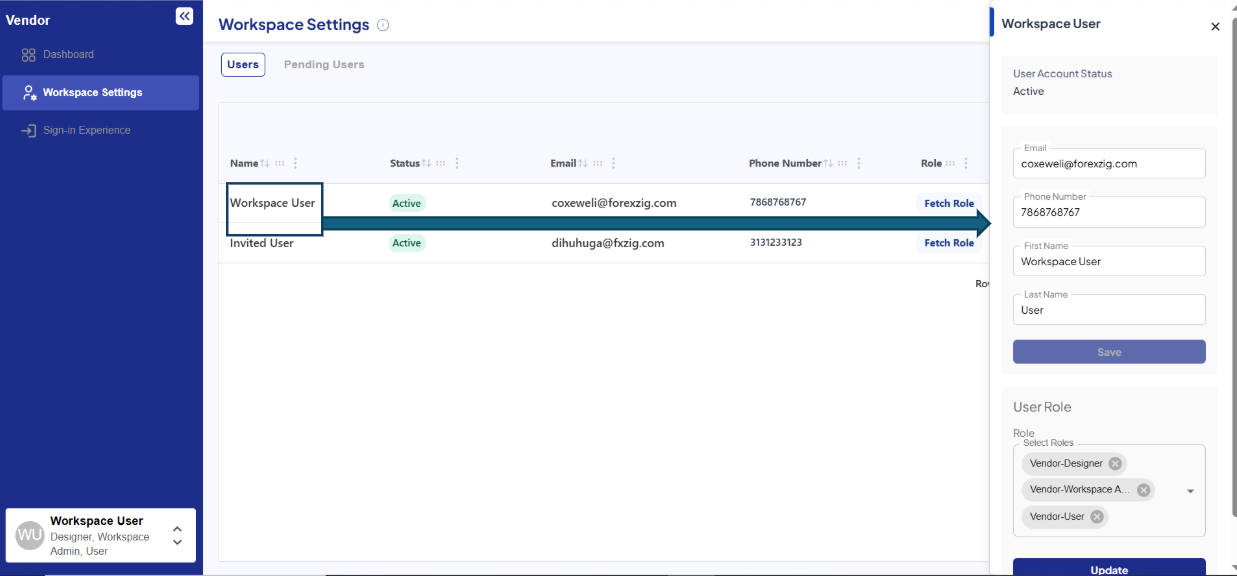Click the info icon beside Workspace Settings title
Image resolution: width=1237 pixels, height=576 pixels.
(384, 25)
